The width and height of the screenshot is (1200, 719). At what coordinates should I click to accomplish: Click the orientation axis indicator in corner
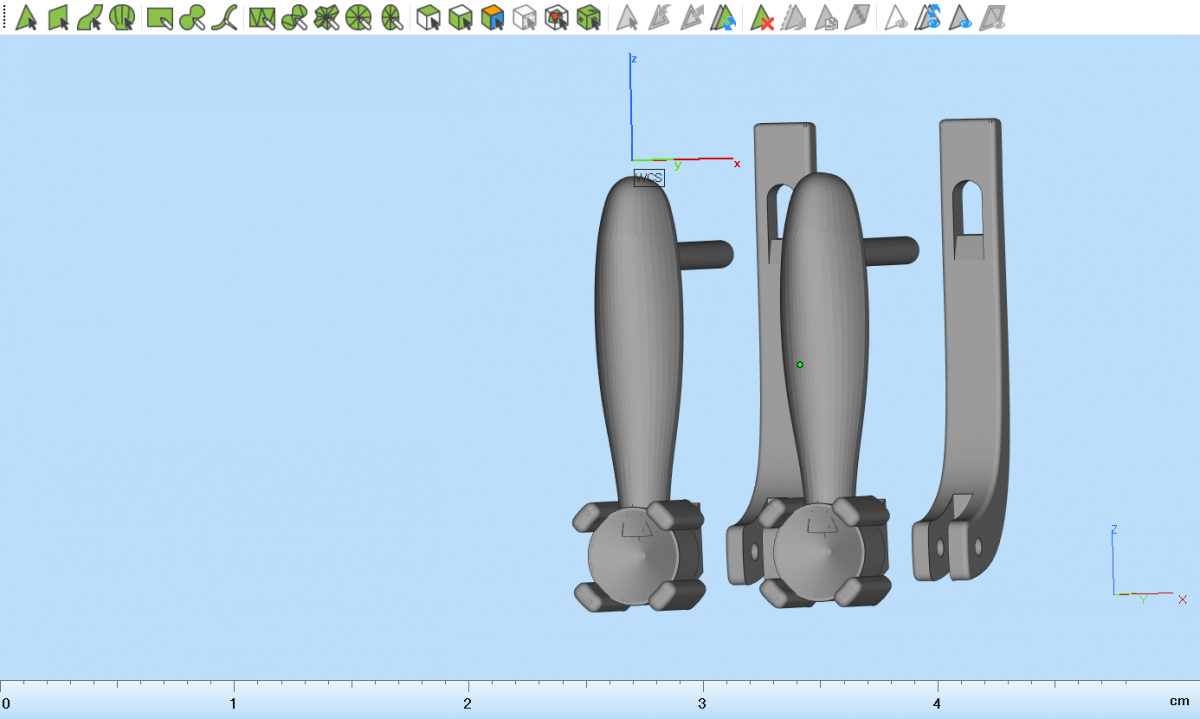[x=1140, y=570]
